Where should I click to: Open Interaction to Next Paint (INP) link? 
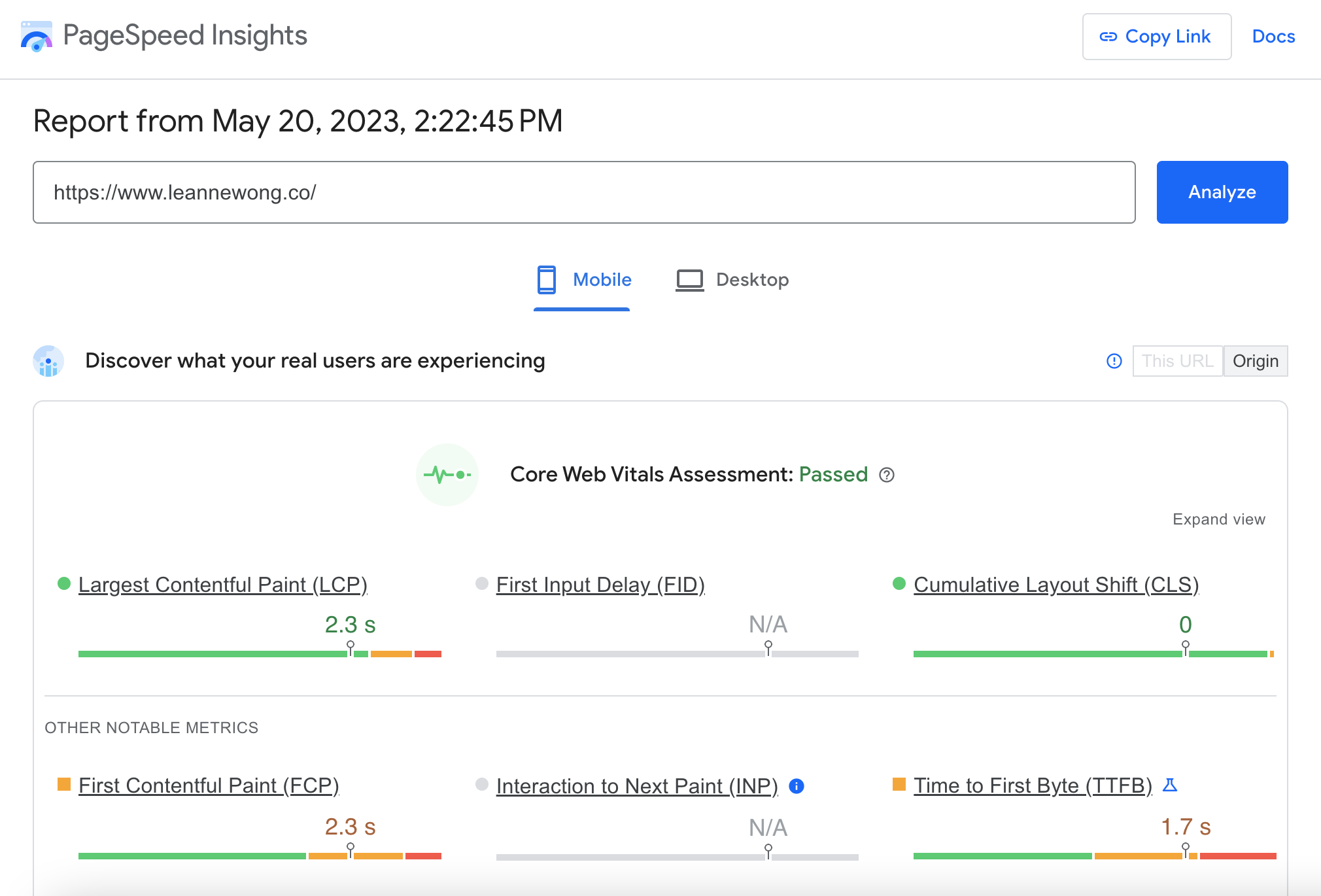pos(637,786)
